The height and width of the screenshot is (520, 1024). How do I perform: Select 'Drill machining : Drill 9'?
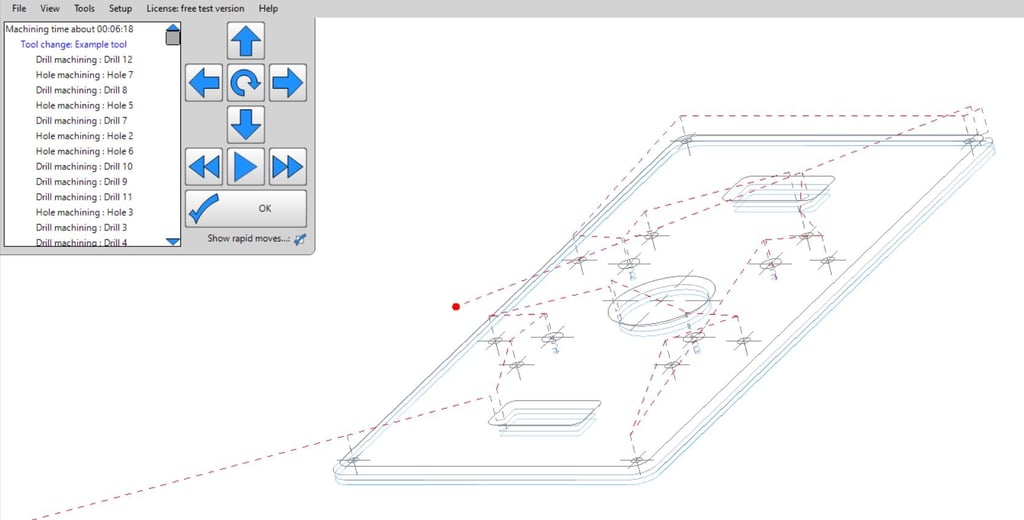[x=82, y=182]
